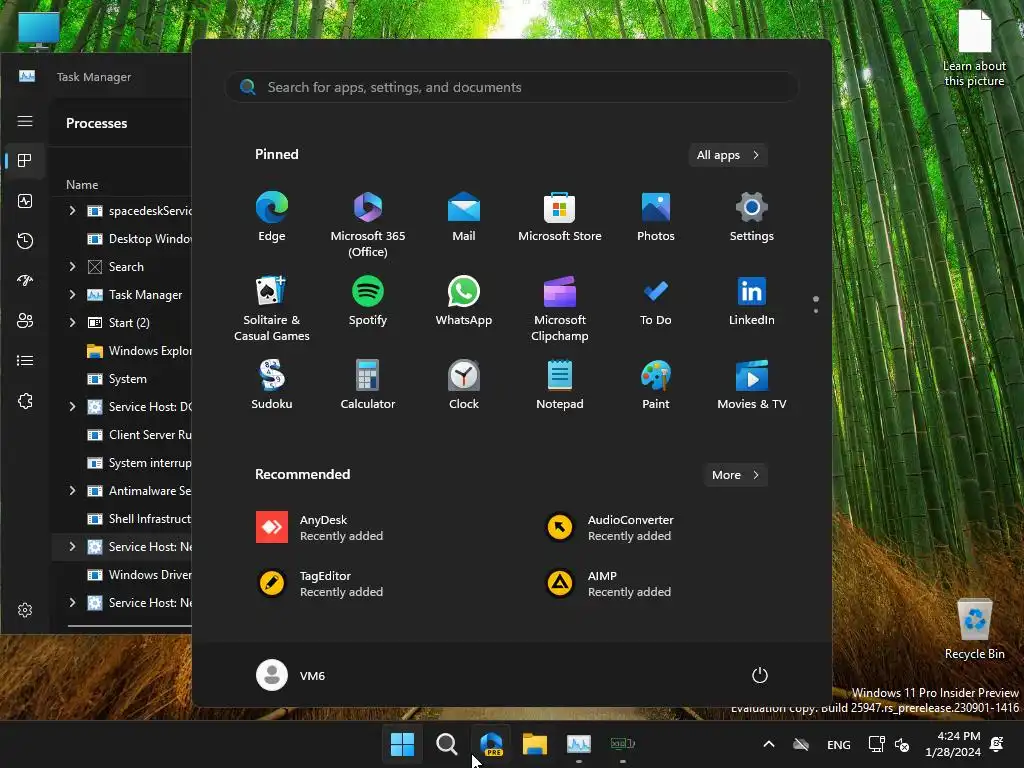Open Edge from pinned apps
This screenshot has width=1024, height=768.
[x=272, y=217]
